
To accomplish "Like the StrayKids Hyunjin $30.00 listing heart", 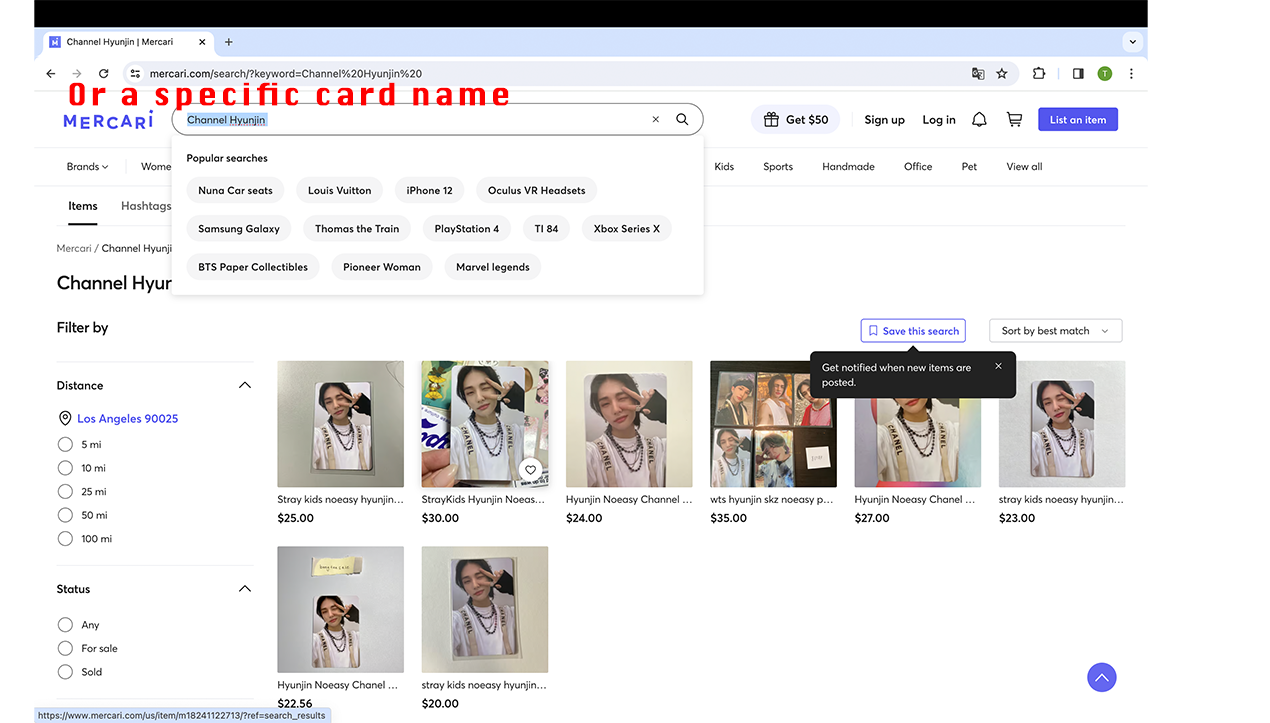I will click(530, 469).
